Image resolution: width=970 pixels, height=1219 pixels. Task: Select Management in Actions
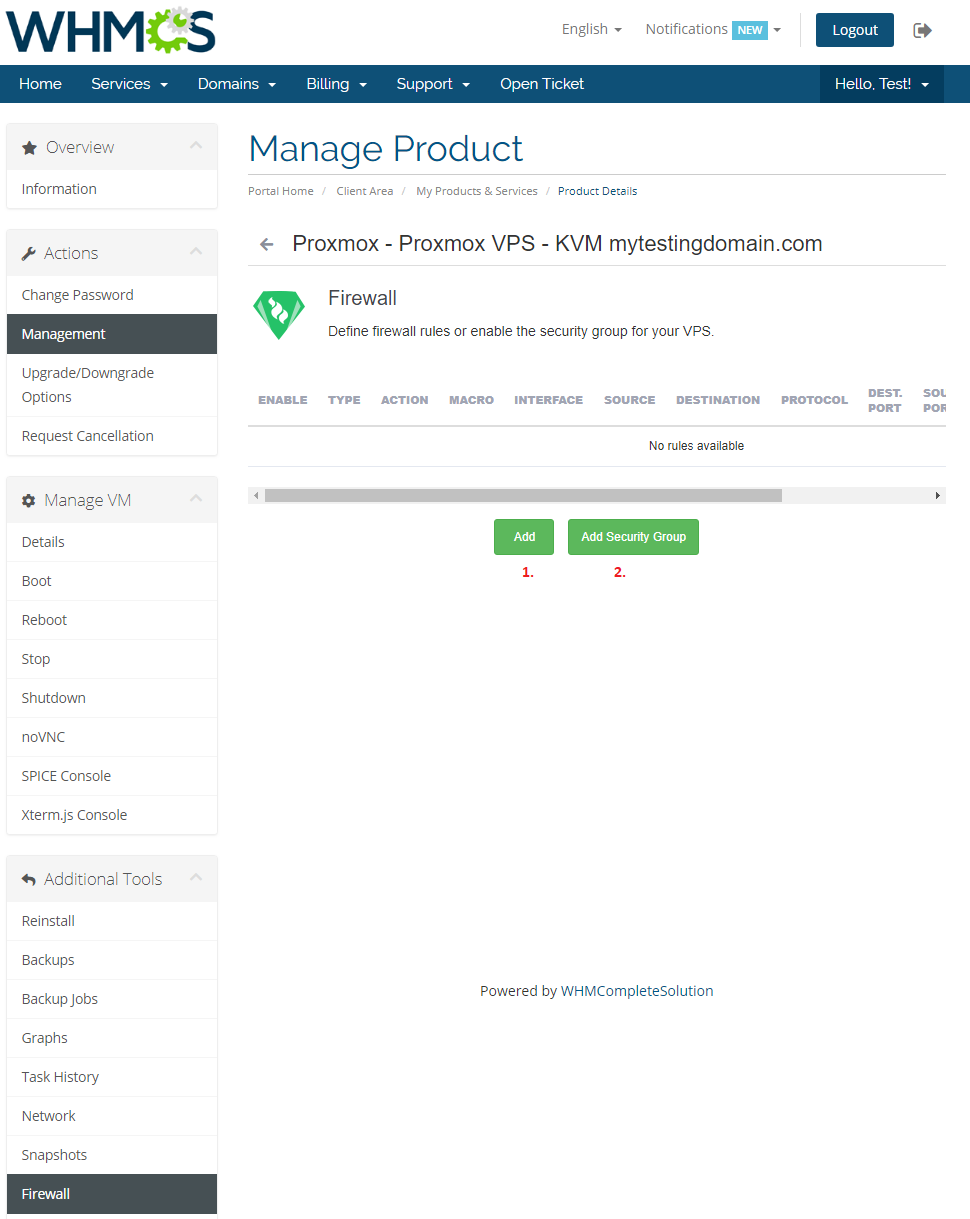[x=112, y=334]
